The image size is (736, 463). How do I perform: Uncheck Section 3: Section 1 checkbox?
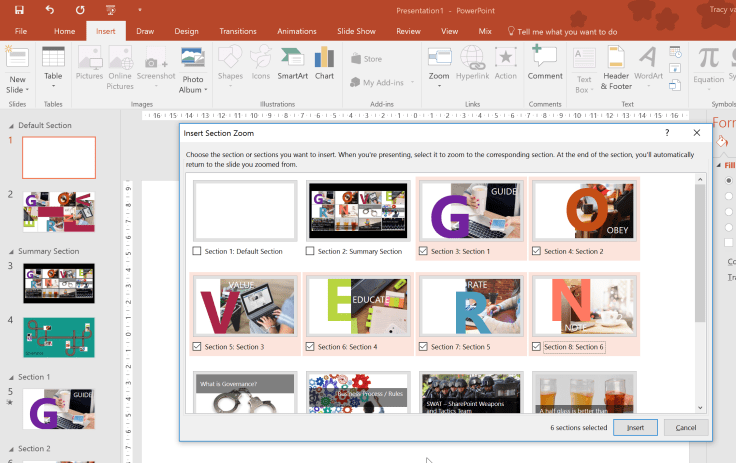(423, 251)
